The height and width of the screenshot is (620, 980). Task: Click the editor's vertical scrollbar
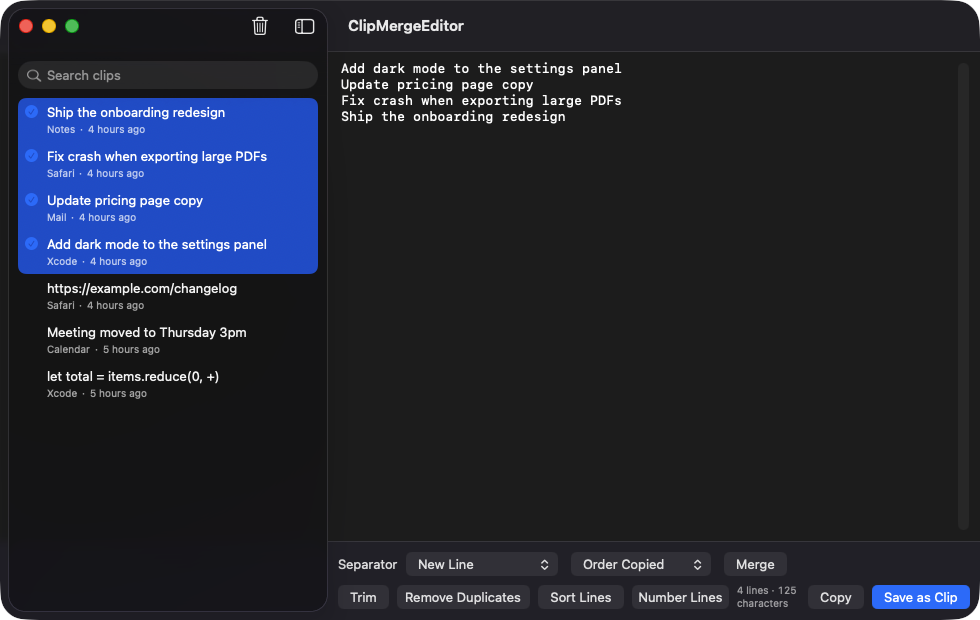point(963,296)
